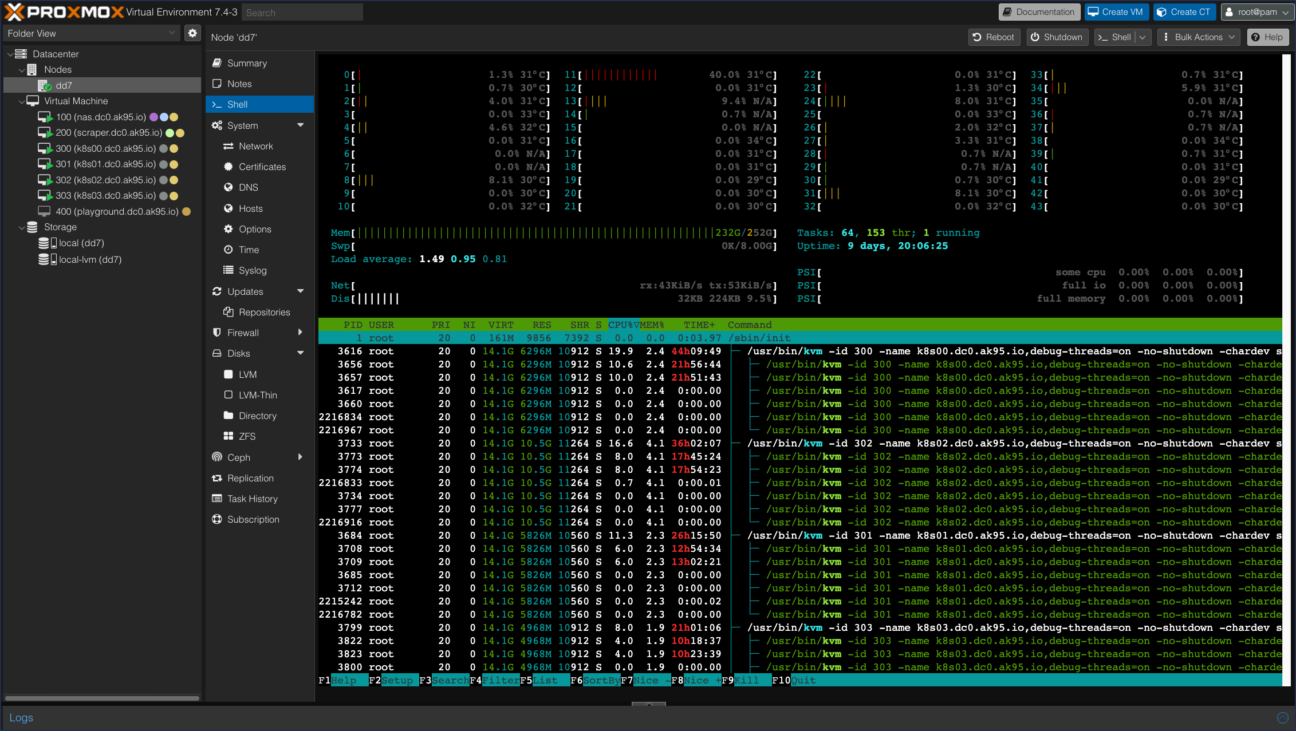Collapse the Storage tree folder
Screen dimensions: 1296x731
pyautogui.click(x=20, y=227)
